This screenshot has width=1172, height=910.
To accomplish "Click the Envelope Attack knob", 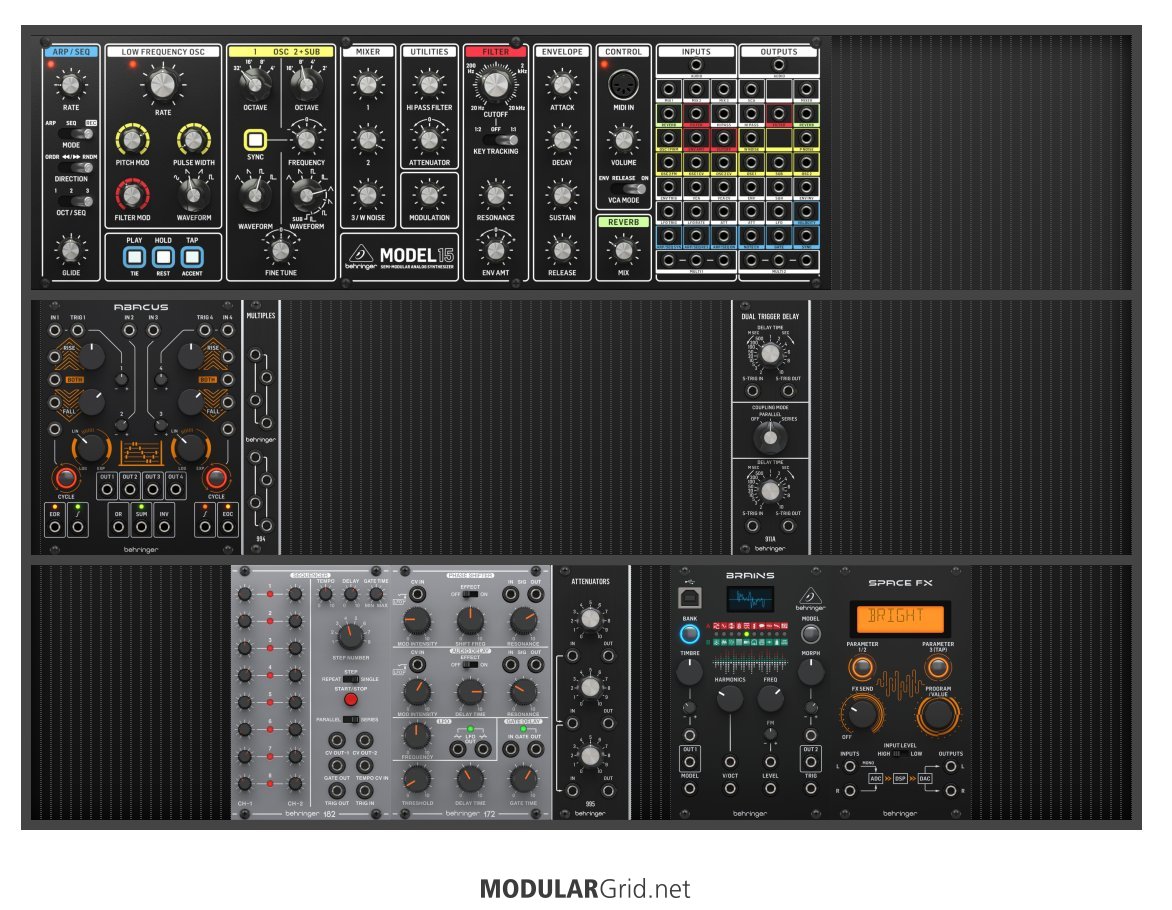I will coord(561,84).
